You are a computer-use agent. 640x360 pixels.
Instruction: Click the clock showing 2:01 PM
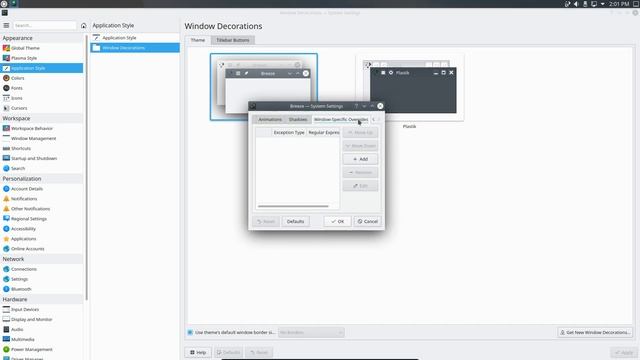point(619,4)
